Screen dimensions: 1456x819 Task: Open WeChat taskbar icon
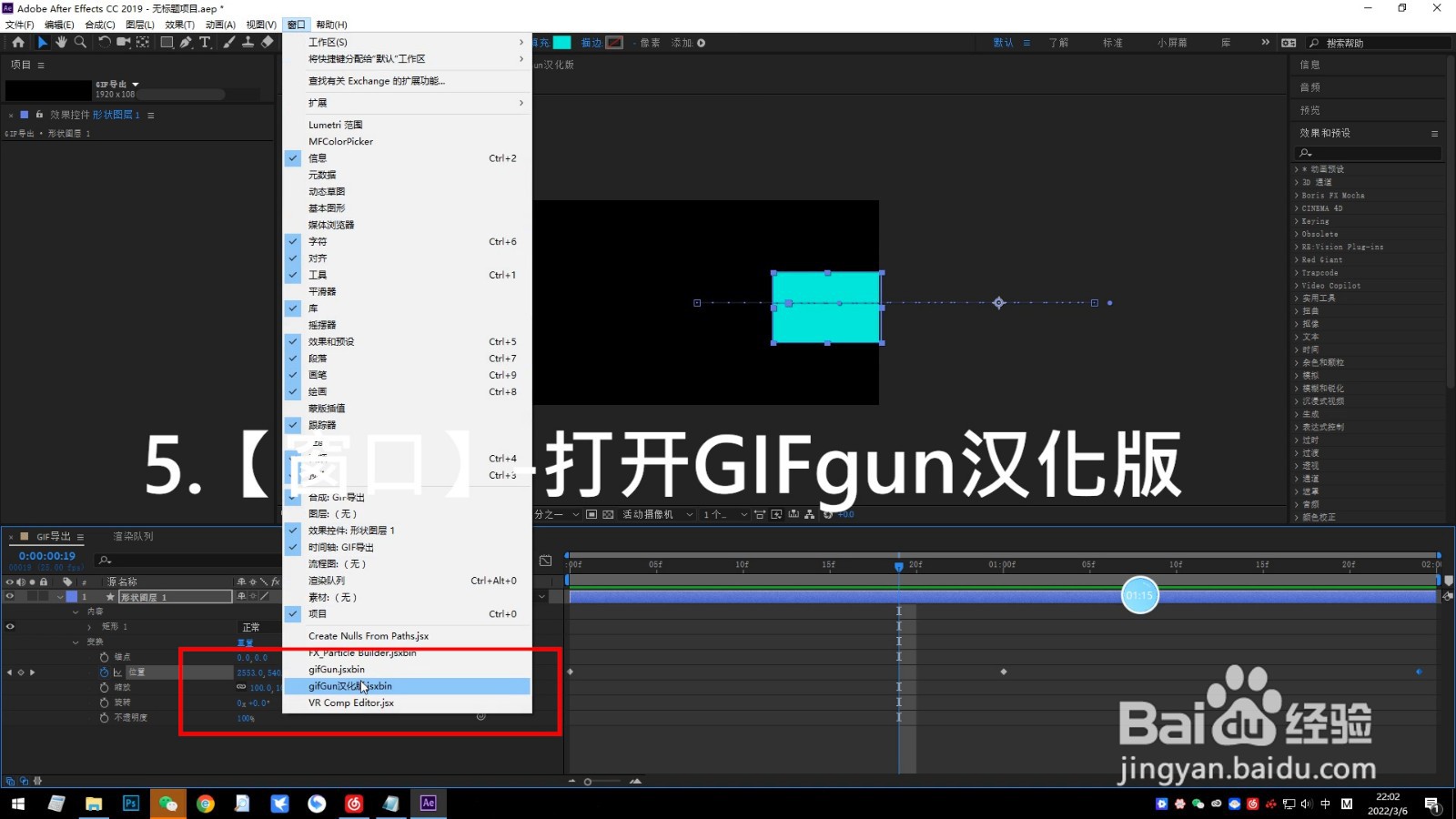168,803
